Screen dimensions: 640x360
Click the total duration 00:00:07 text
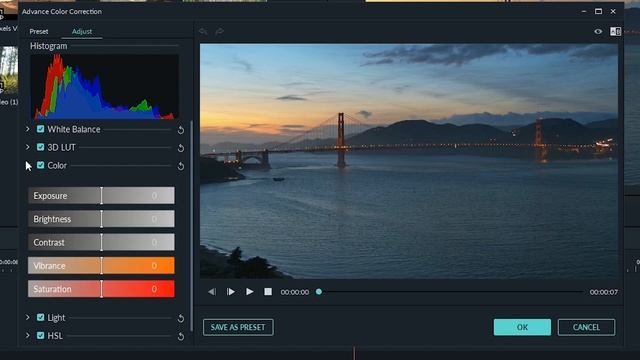604,292
